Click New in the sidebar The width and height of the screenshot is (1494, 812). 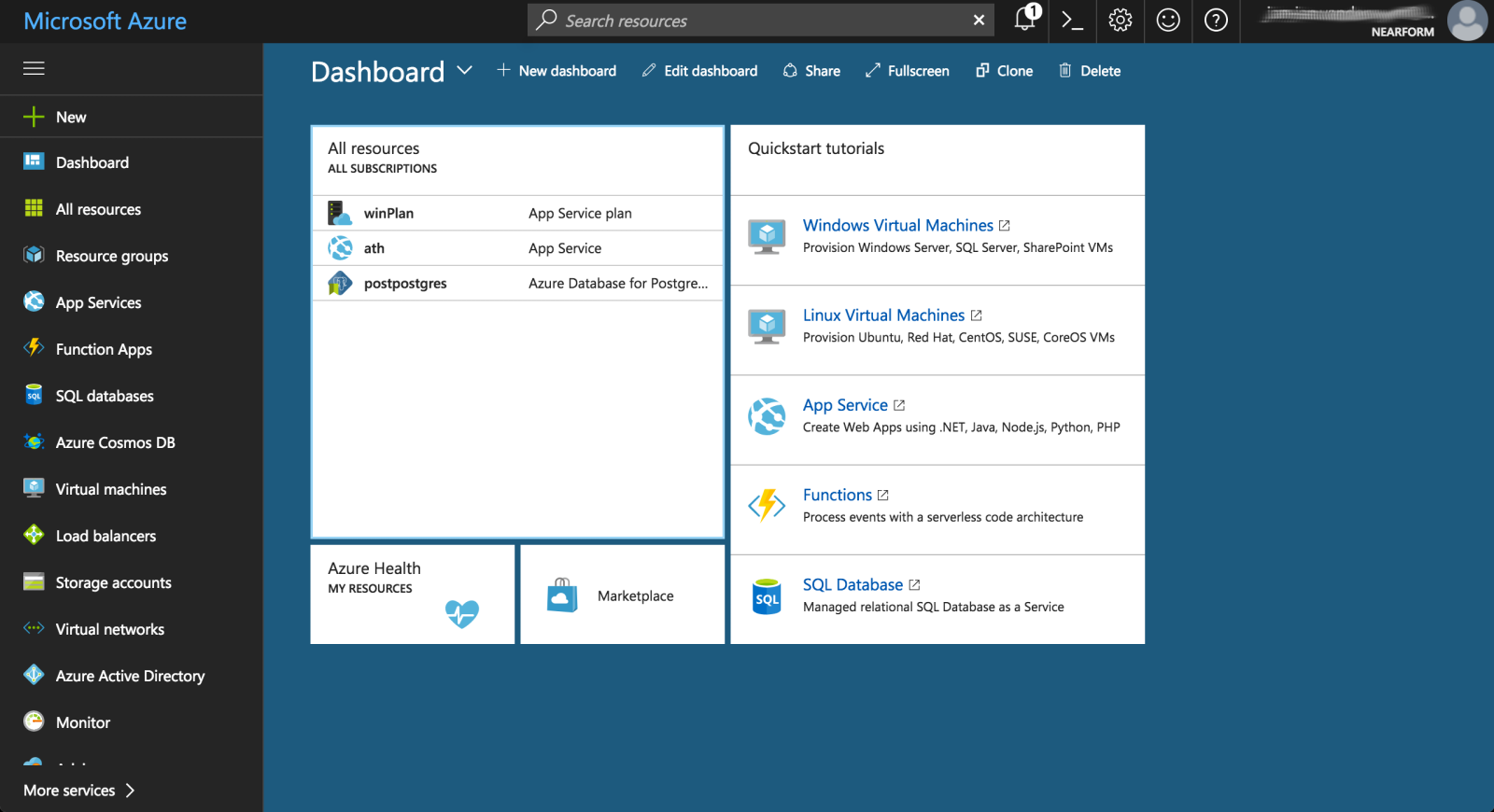pyautogui.click(x=131, y=117)
